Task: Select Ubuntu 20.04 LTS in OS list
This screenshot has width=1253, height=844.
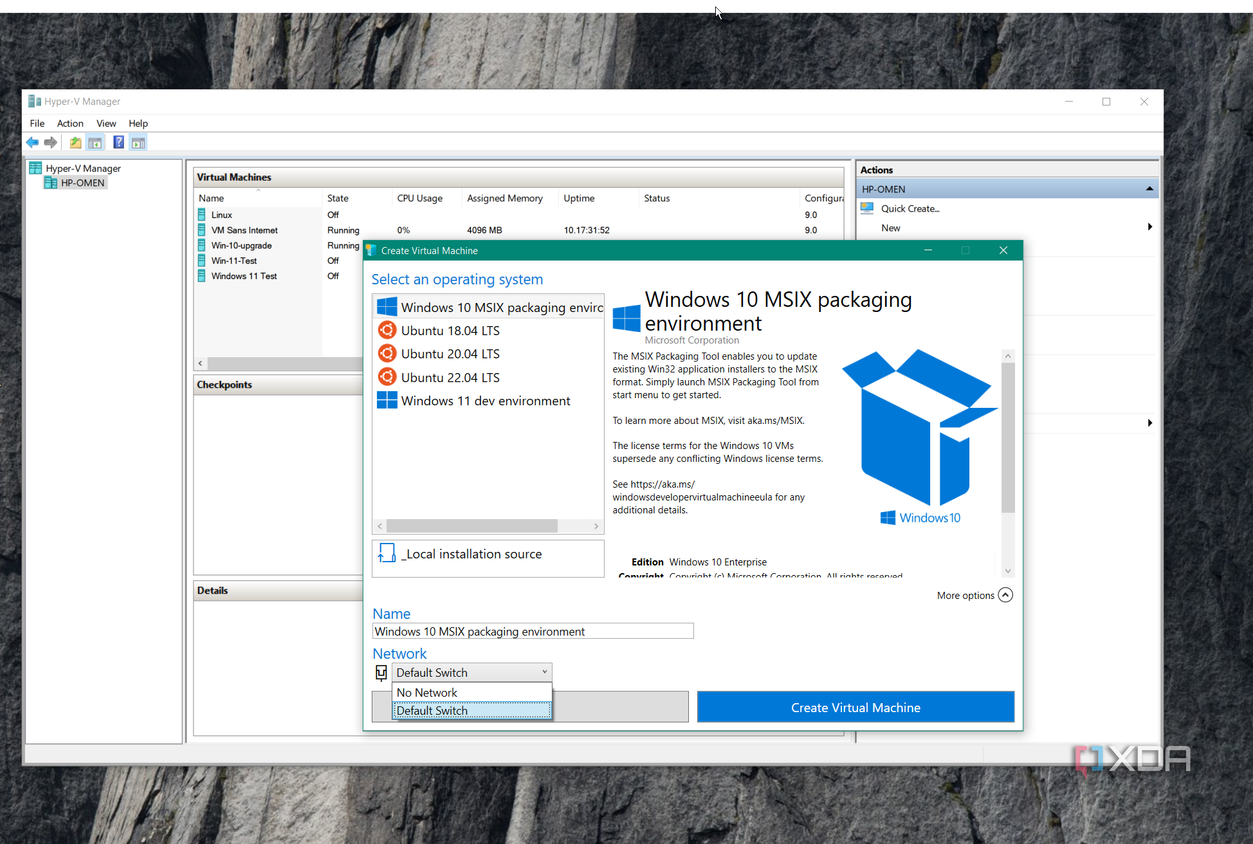Action: tap(488, 353)
